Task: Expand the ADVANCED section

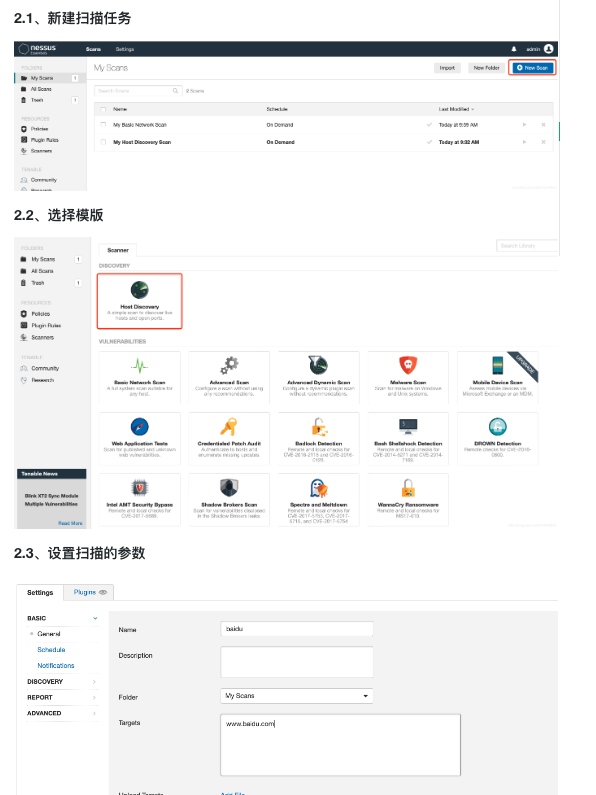Action: [62, 713]
